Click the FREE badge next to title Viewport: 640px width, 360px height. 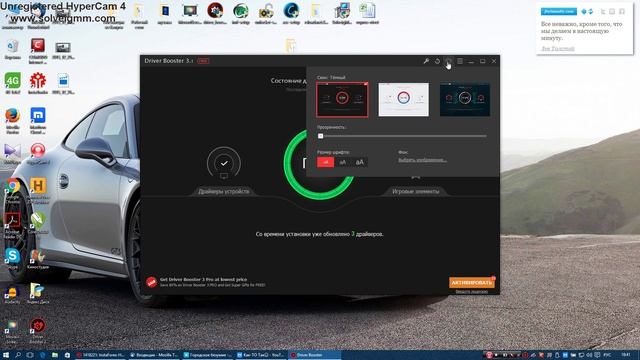point(203,61)
